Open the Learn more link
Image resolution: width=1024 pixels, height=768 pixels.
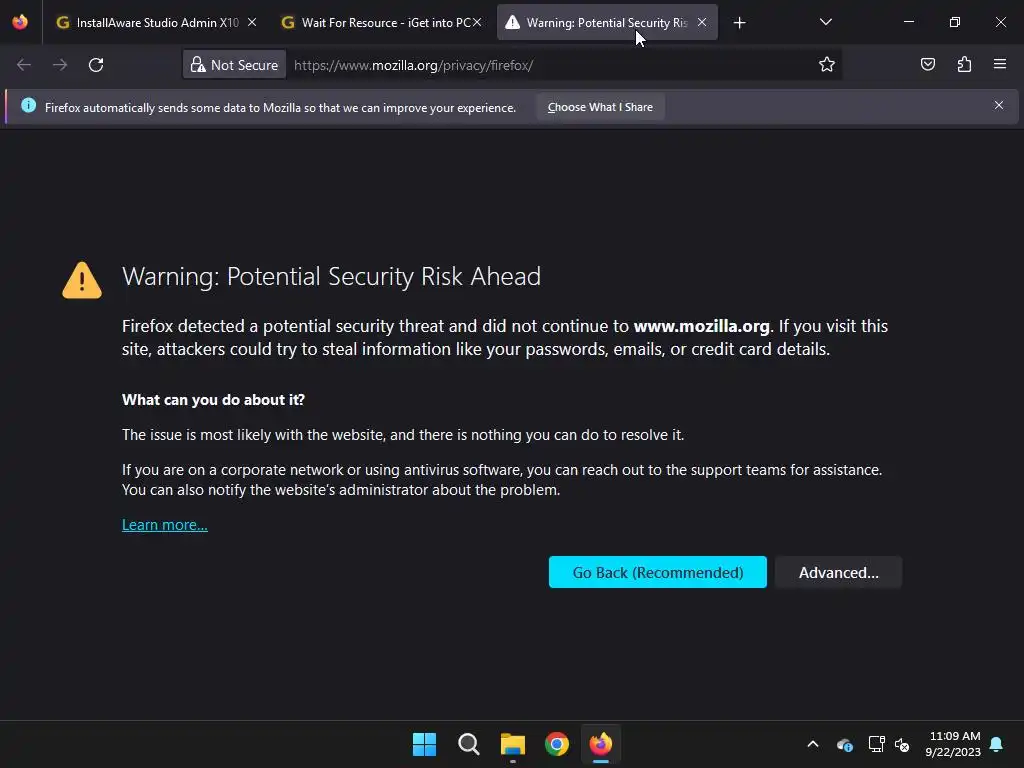[x=165, y=525]
